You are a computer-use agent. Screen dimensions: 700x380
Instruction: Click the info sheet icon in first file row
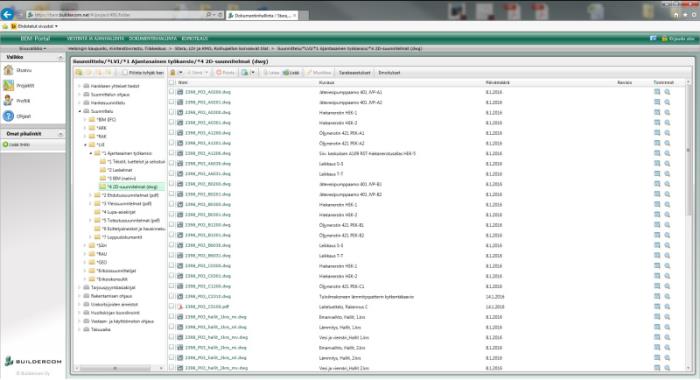click(657, 92)
